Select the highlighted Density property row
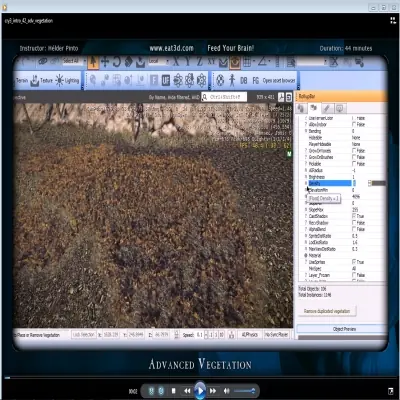Viewport: 400px width, 400px height. point(344,183)
